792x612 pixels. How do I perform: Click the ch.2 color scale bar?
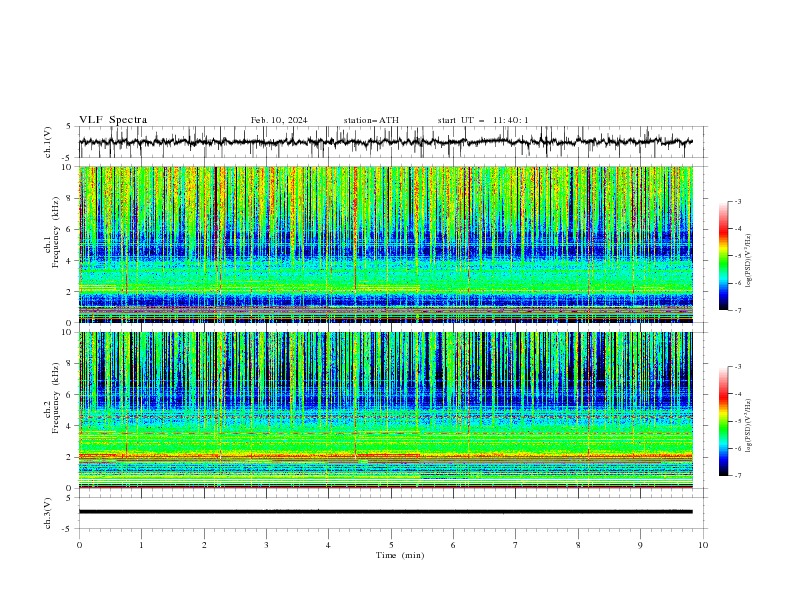pos(723,421)
